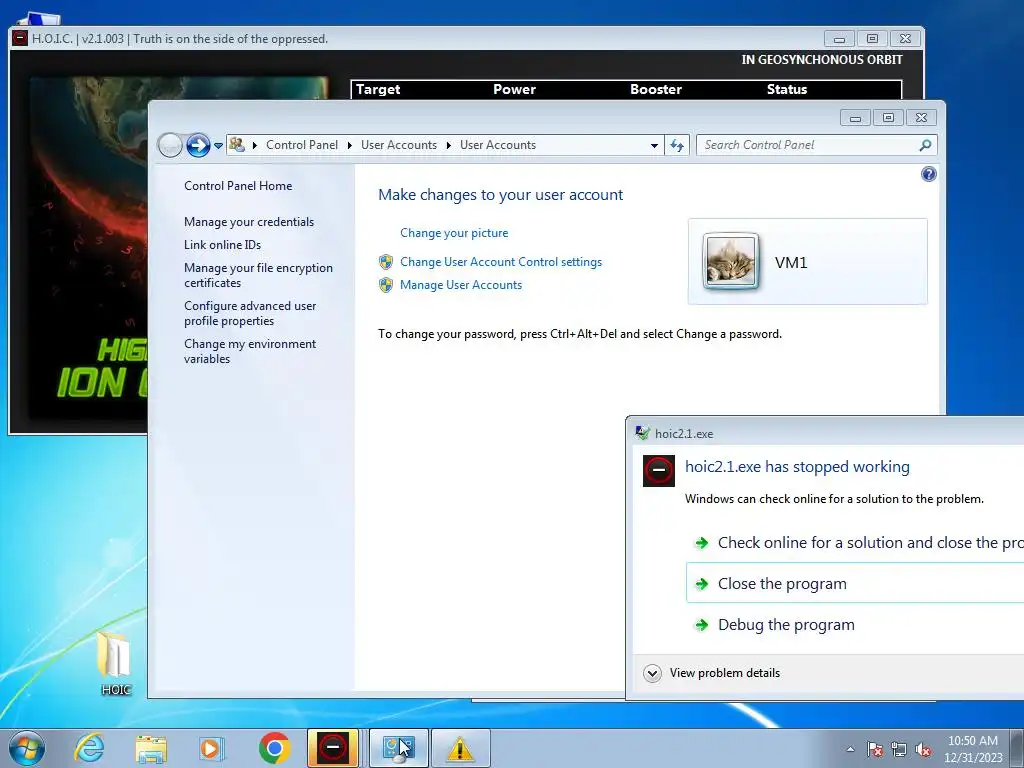Click the HOIC red icon in error dialog
This screenshot has width=1024, height=768.
point(658,470)
